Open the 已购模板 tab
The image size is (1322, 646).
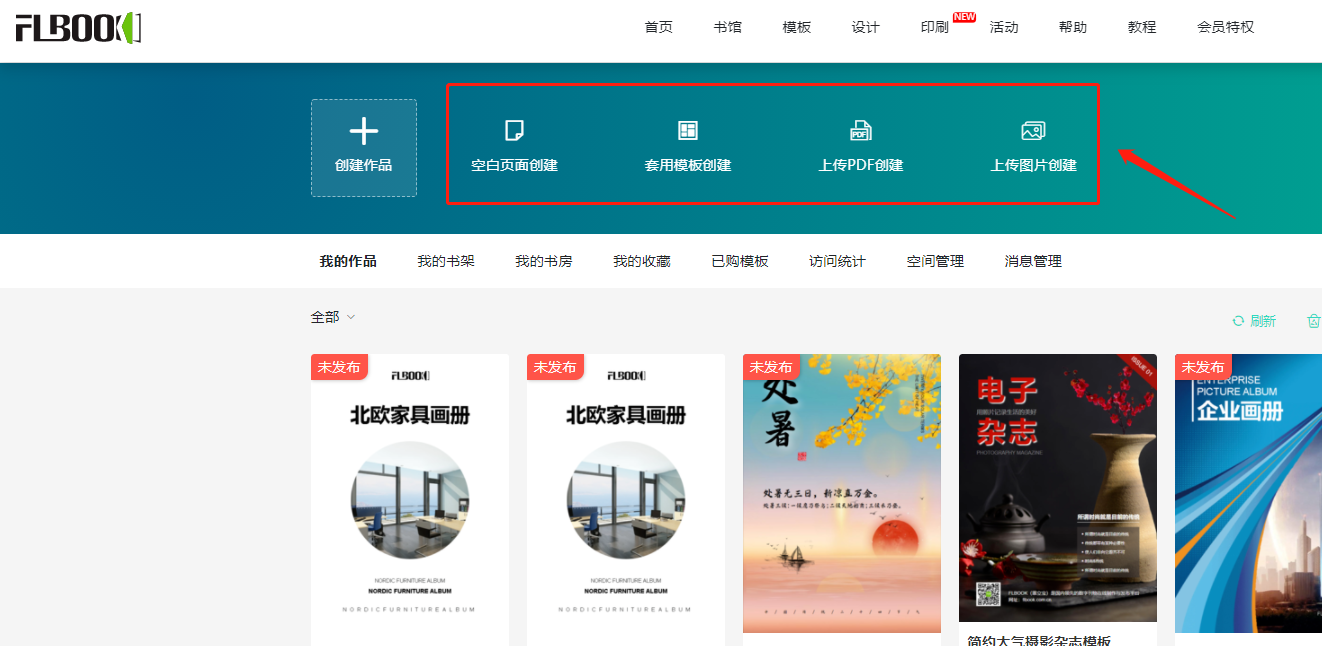tap(740, 261)
